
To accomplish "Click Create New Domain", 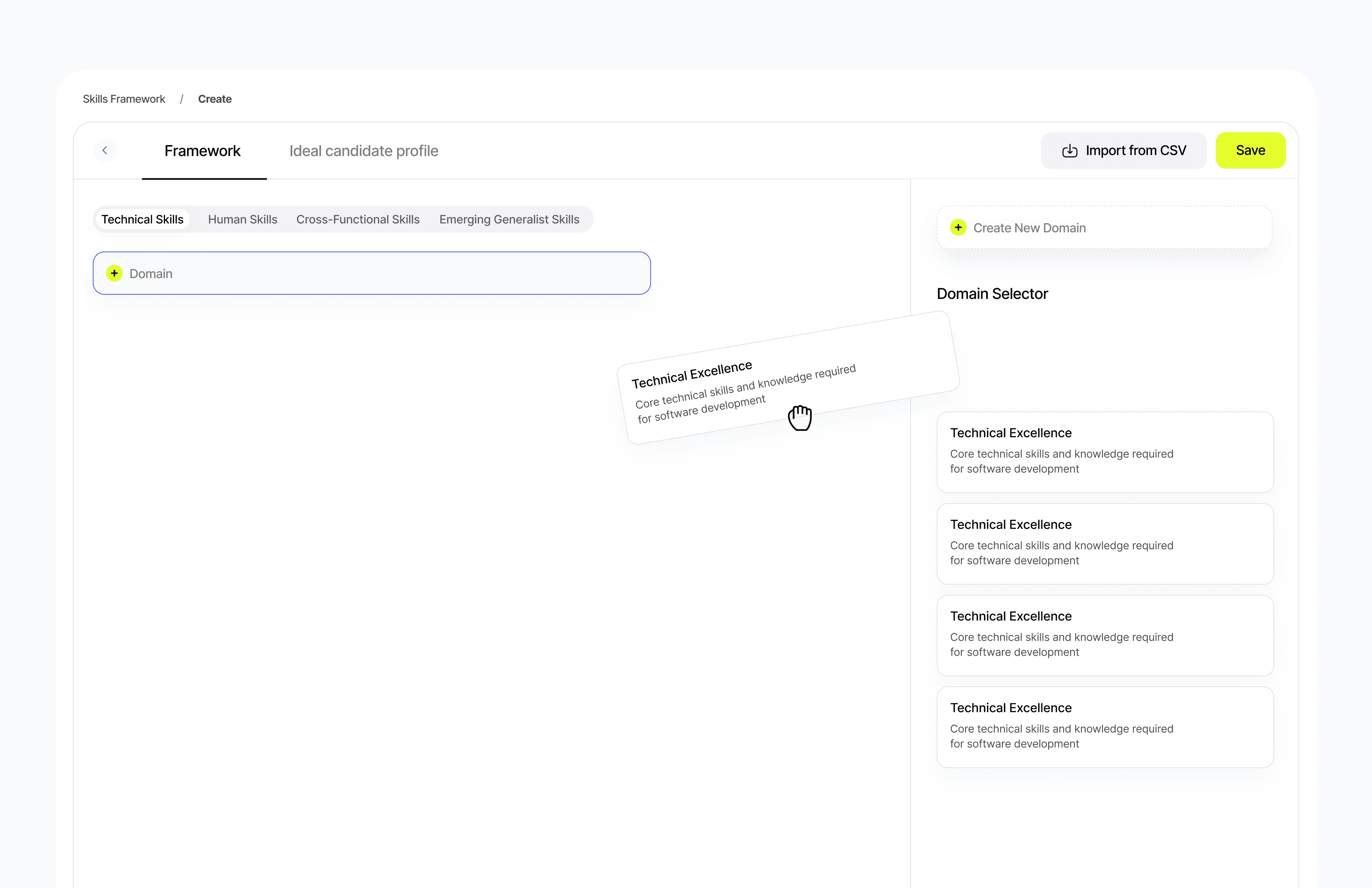I will [x=1105, y=228].
